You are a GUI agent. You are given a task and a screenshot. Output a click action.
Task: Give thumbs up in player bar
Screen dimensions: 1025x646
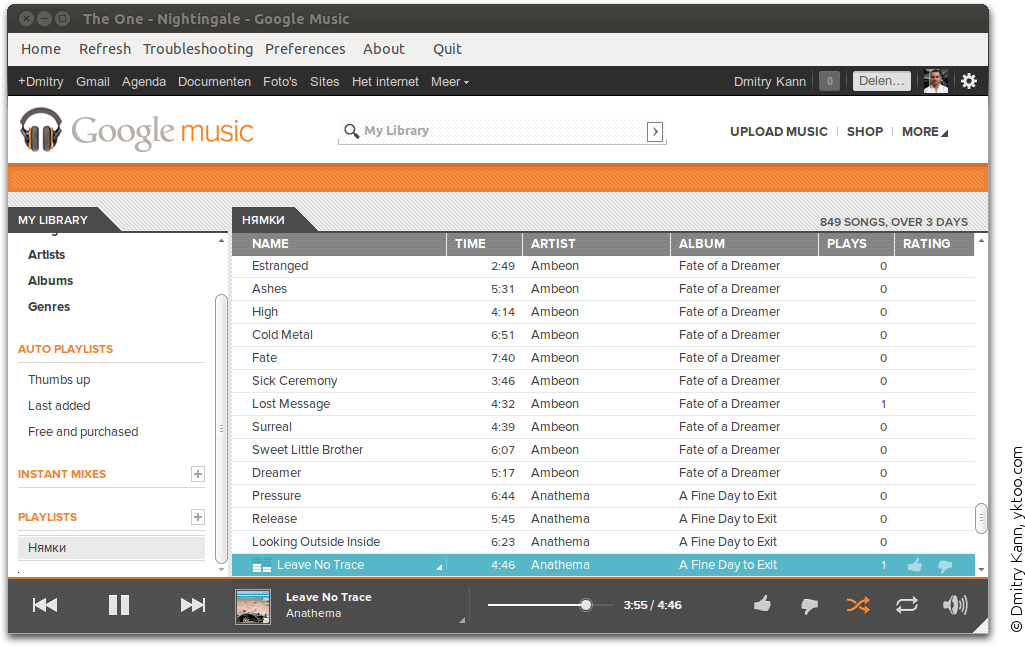tap(762, 604)
